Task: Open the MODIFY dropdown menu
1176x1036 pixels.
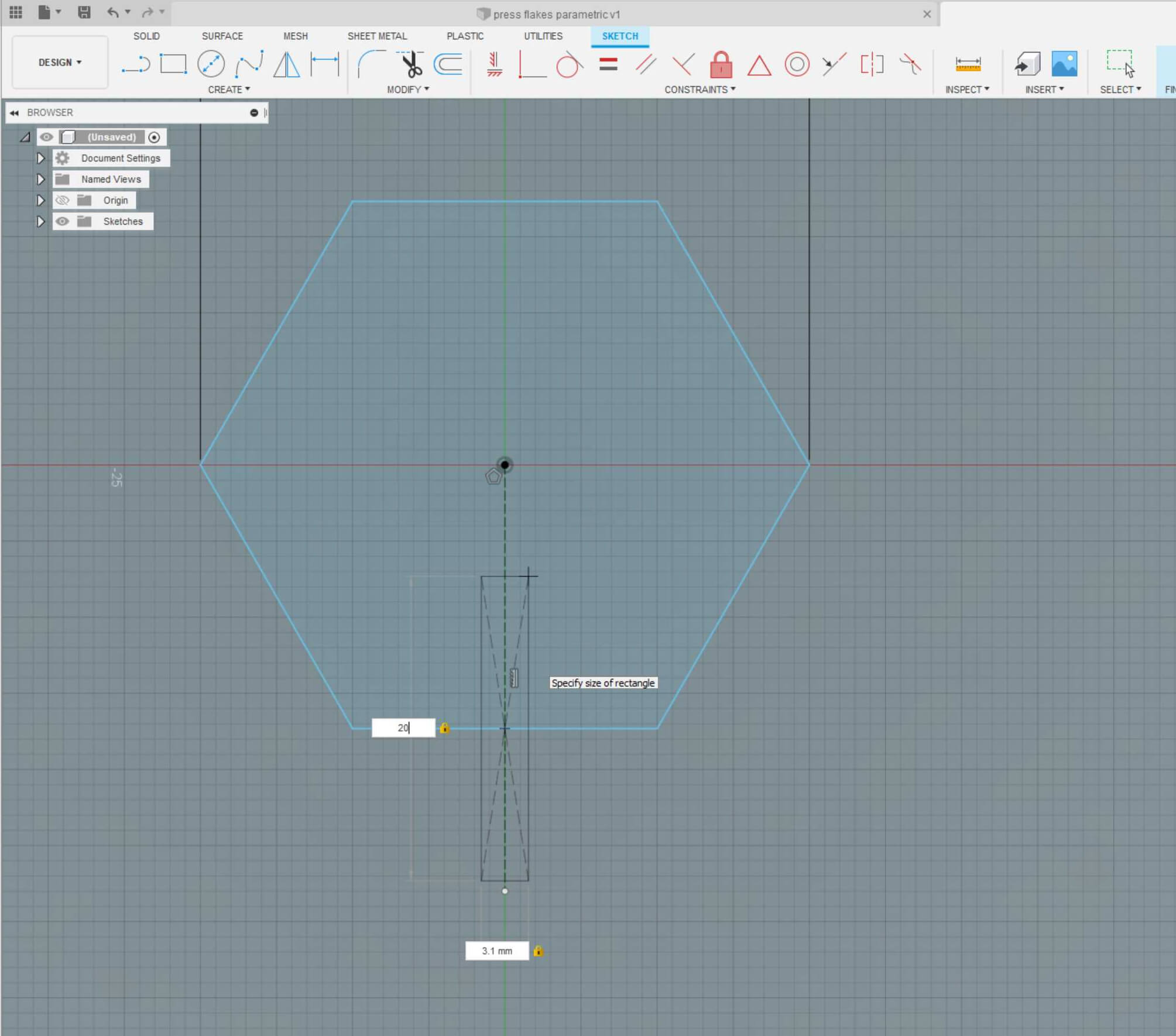Action: coord(408,90)
